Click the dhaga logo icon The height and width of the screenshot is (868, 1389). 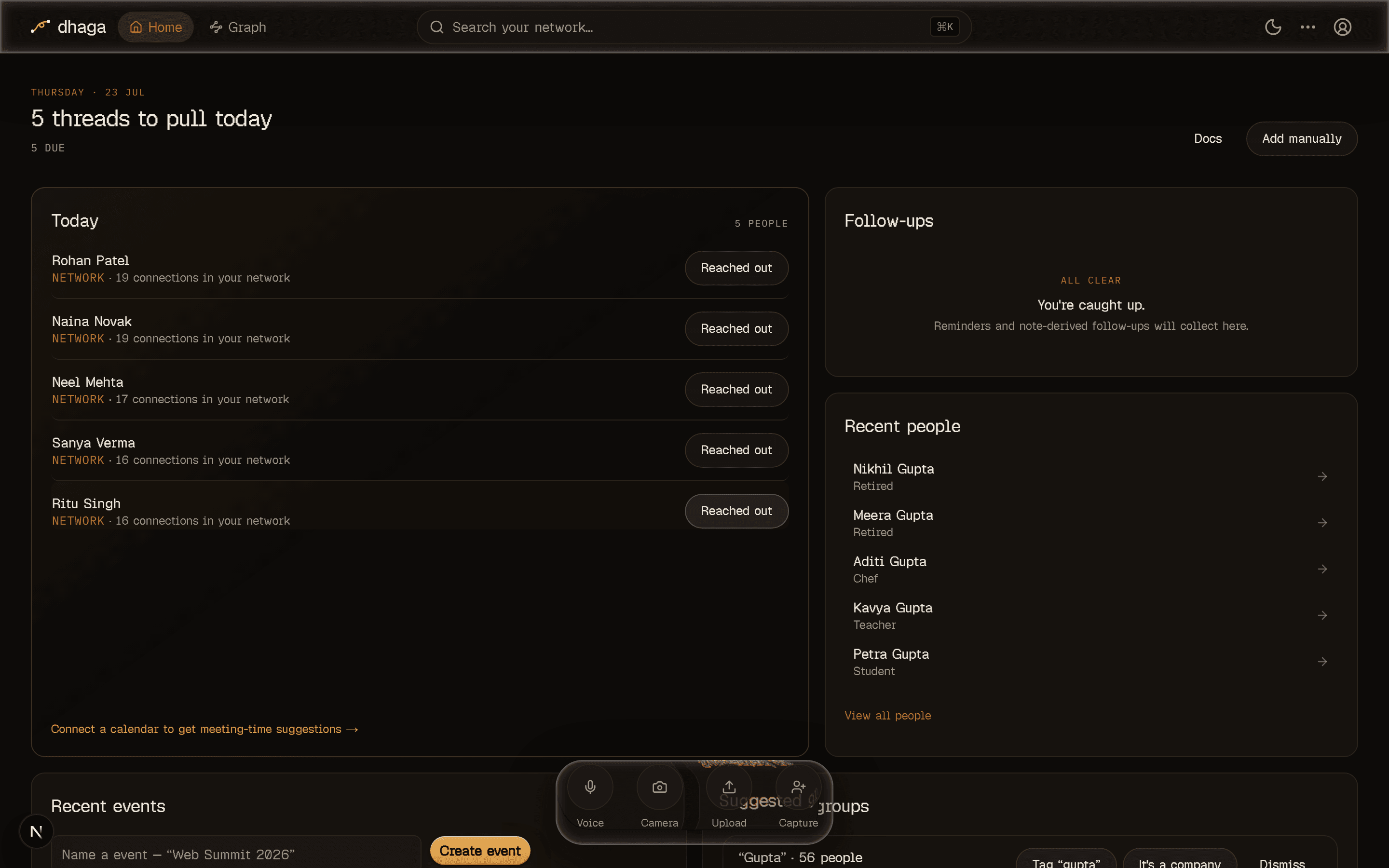40,27
